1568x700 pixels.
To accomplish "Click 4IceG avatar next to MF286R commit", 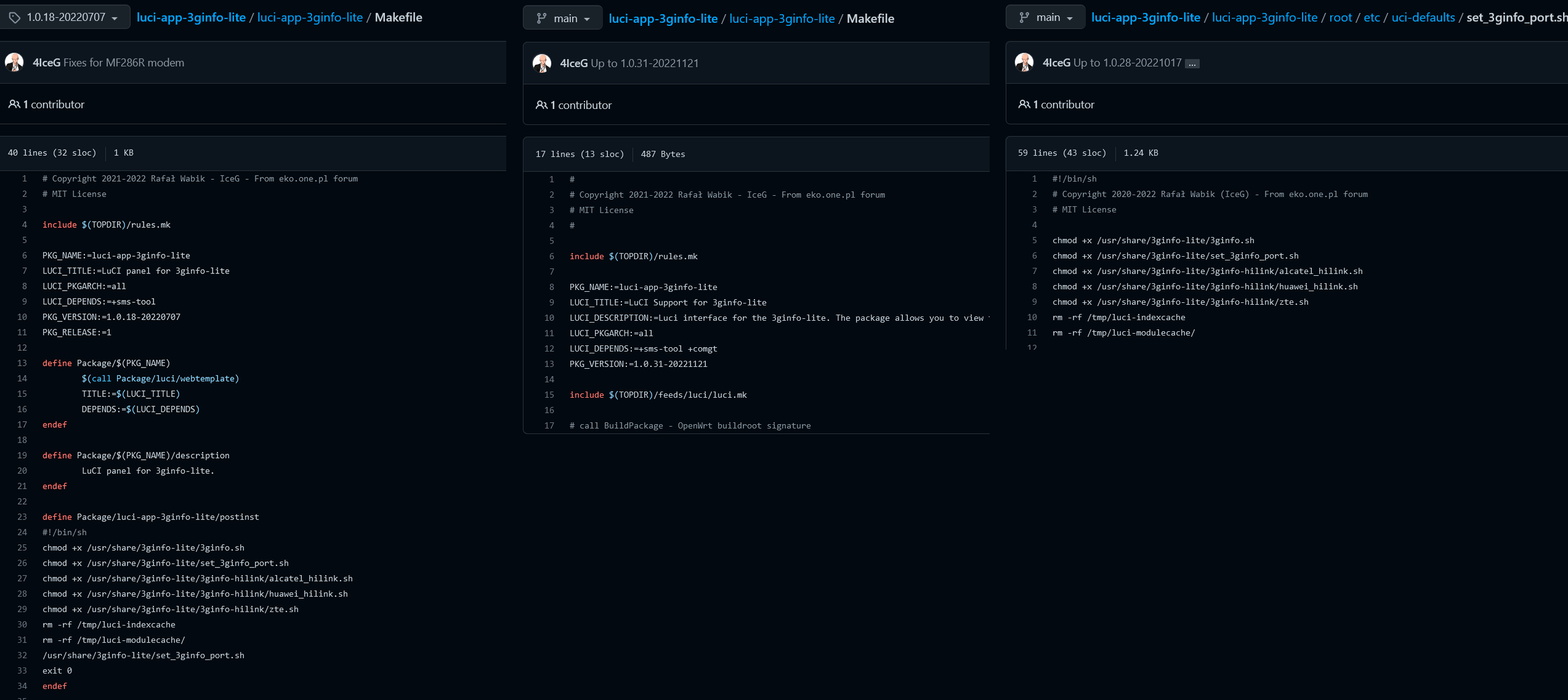I will 14,62.
